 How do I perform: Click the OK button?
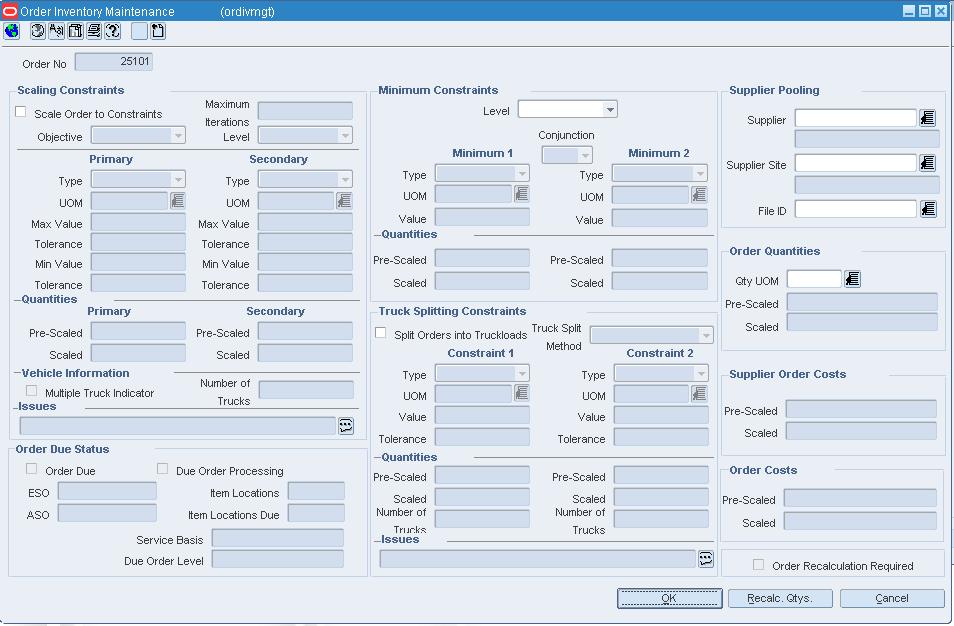tap(669, 598)
